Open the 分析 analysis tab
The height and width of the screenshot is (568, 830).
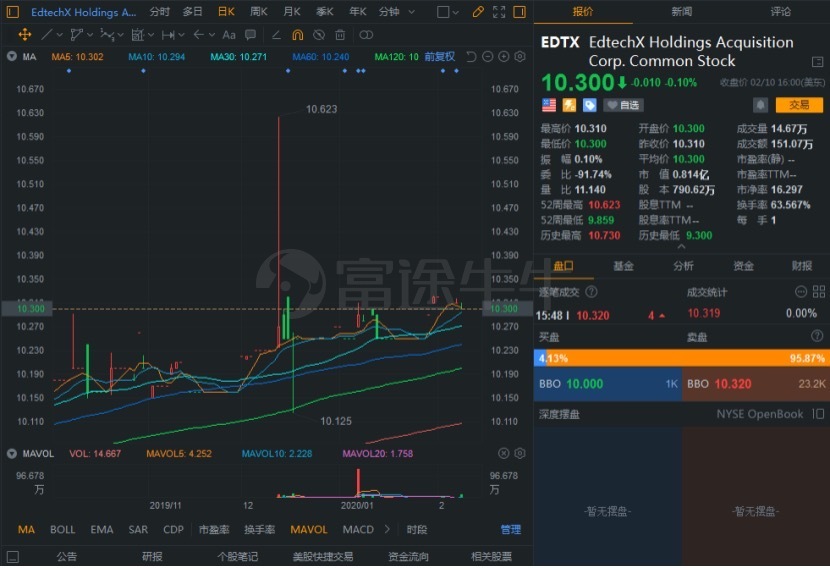click(x=683, y=266)
